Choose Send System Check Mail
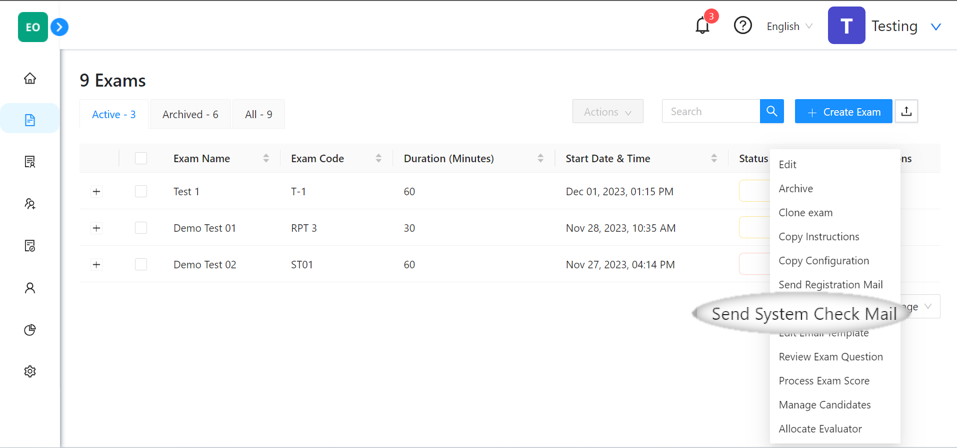Screen dimensions: 957x448 (804, 314)
